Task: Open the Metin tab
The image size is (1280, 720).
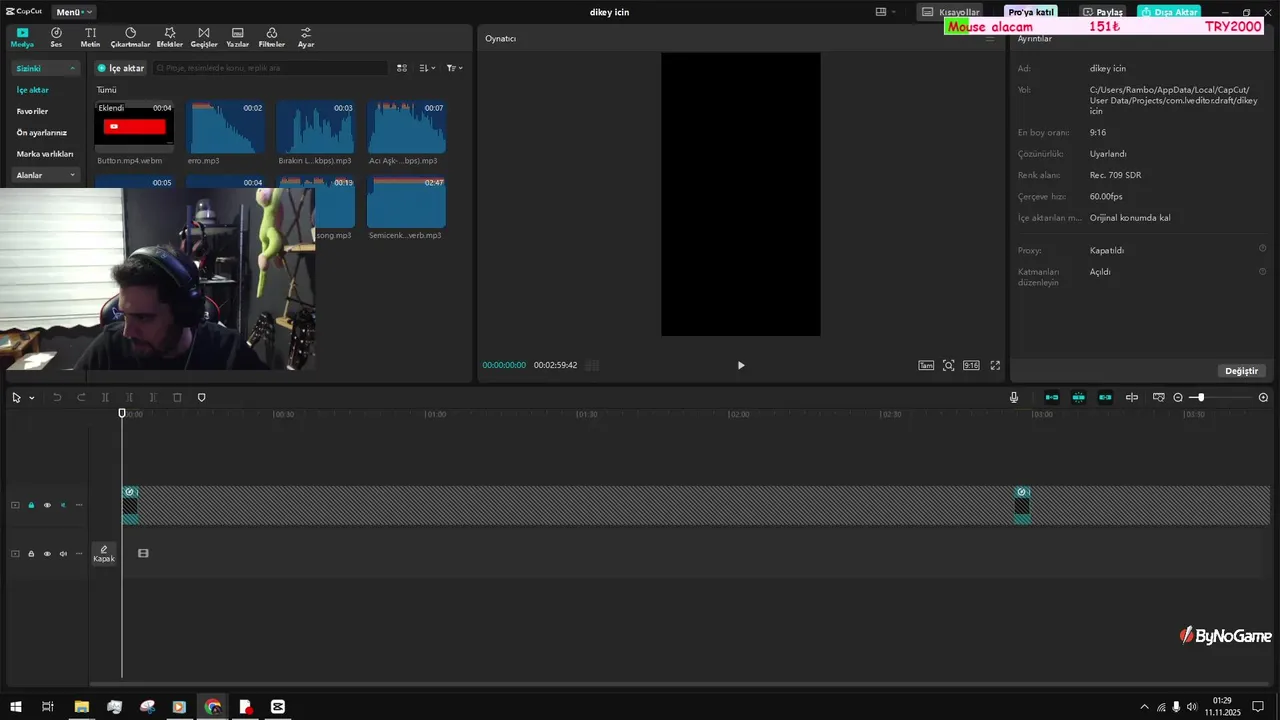Action: tap(90, 38)
